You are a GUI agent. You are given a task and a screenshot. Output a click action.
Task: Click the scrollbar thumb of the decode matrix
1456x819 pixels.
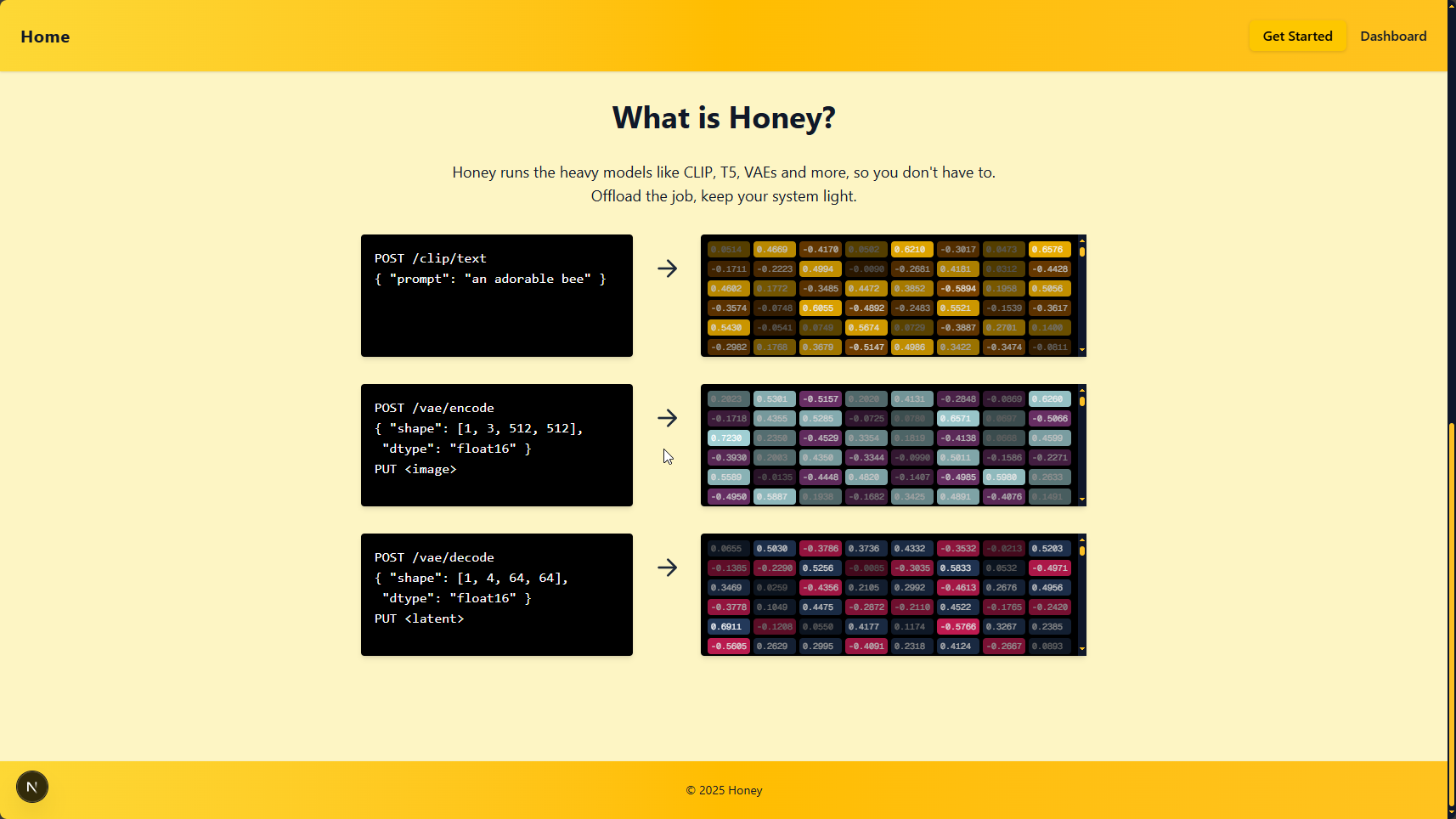(x=1082, y=551)
